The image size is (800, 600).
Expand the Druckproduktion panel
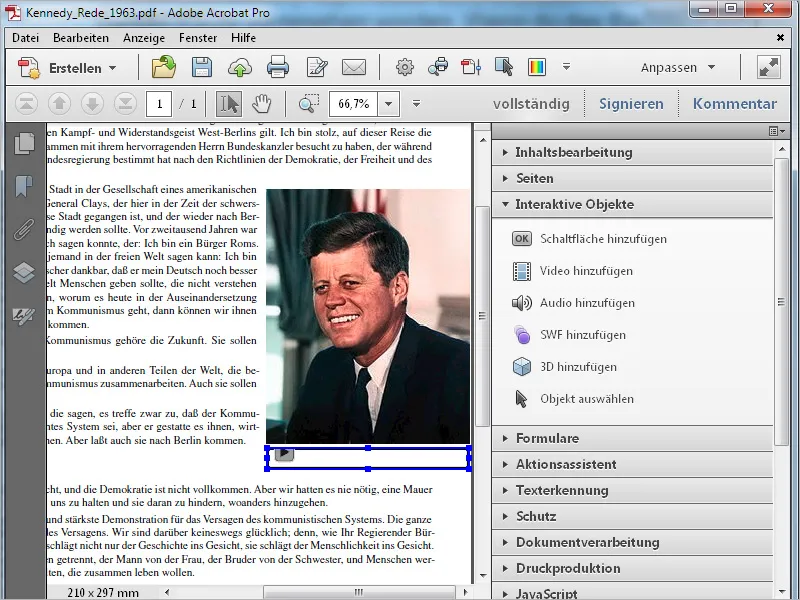pyautogui.click(x=632, y=568)
